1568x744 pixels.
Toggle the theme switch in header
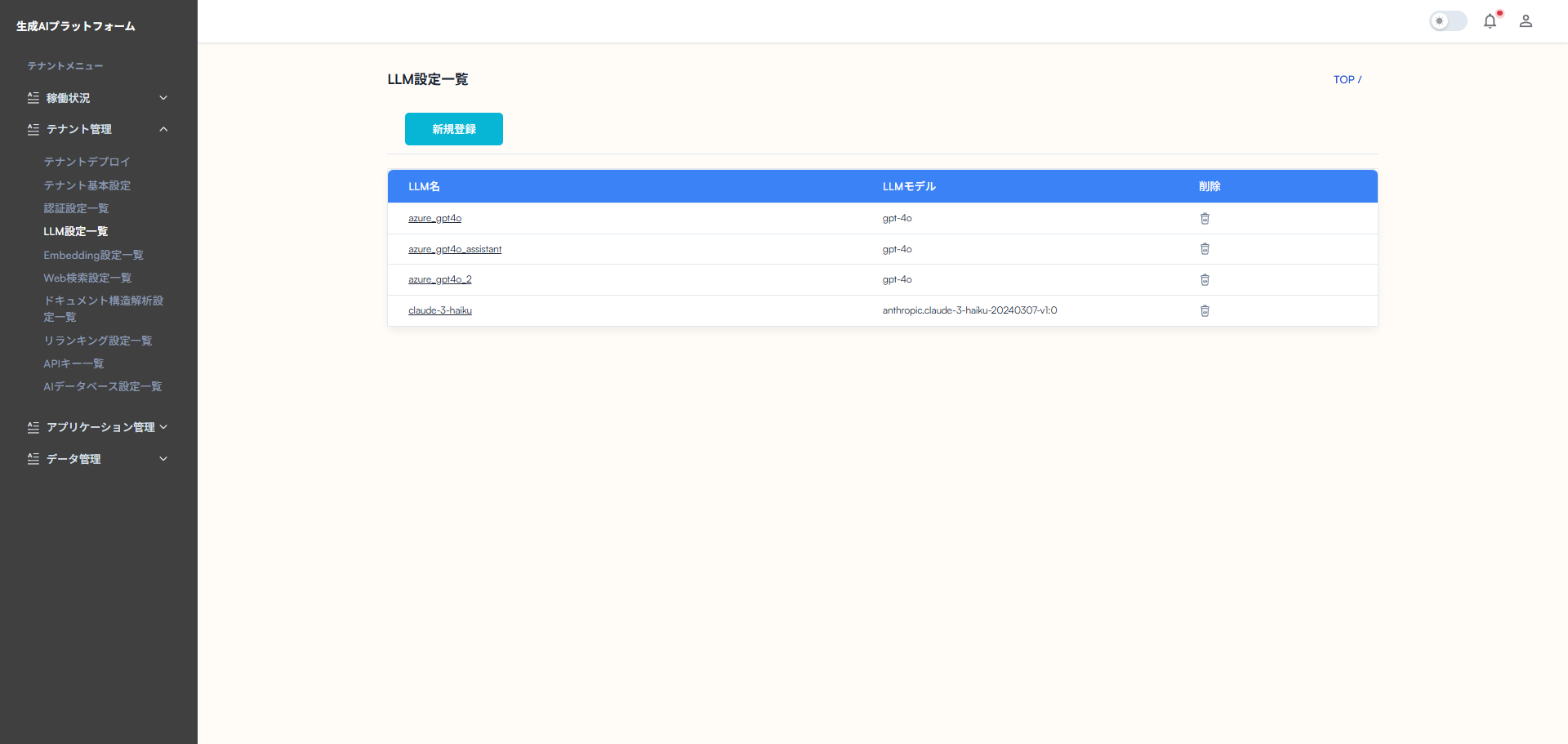(1448, 21)
